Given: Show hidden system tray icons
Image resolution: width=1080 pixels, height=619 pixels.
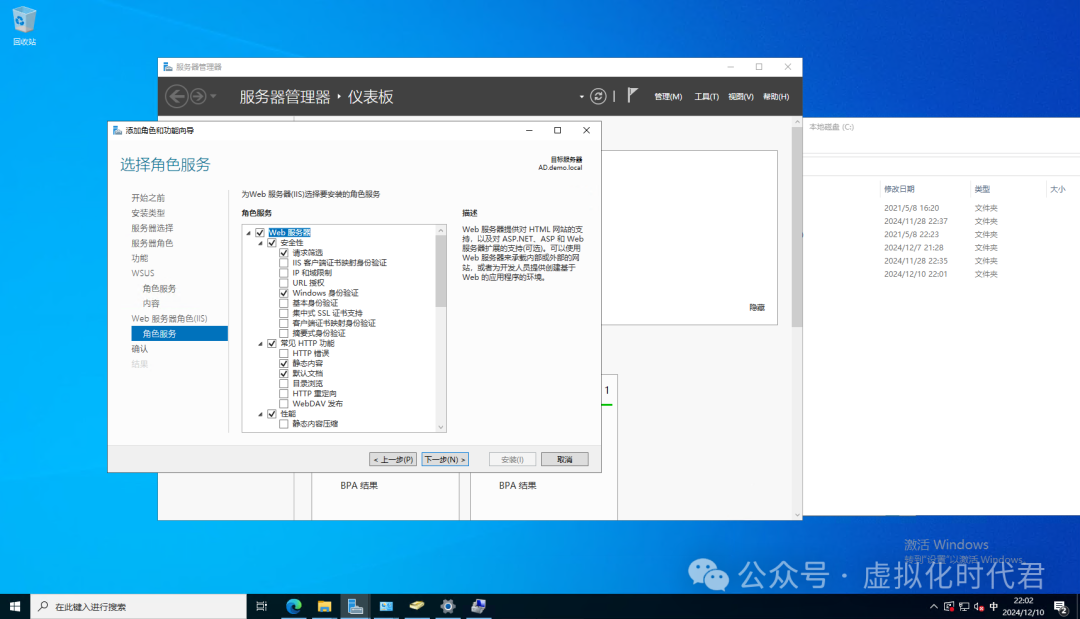Looking at the screenshot, I should pos(934,607).
